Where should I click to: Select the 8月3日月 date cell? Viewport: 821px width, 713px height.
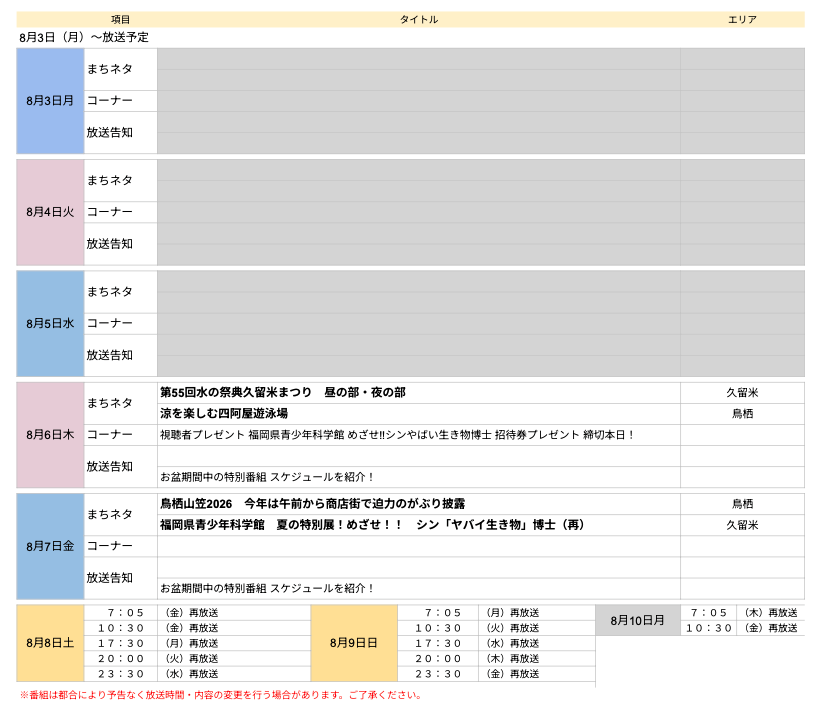pos(50,101)
